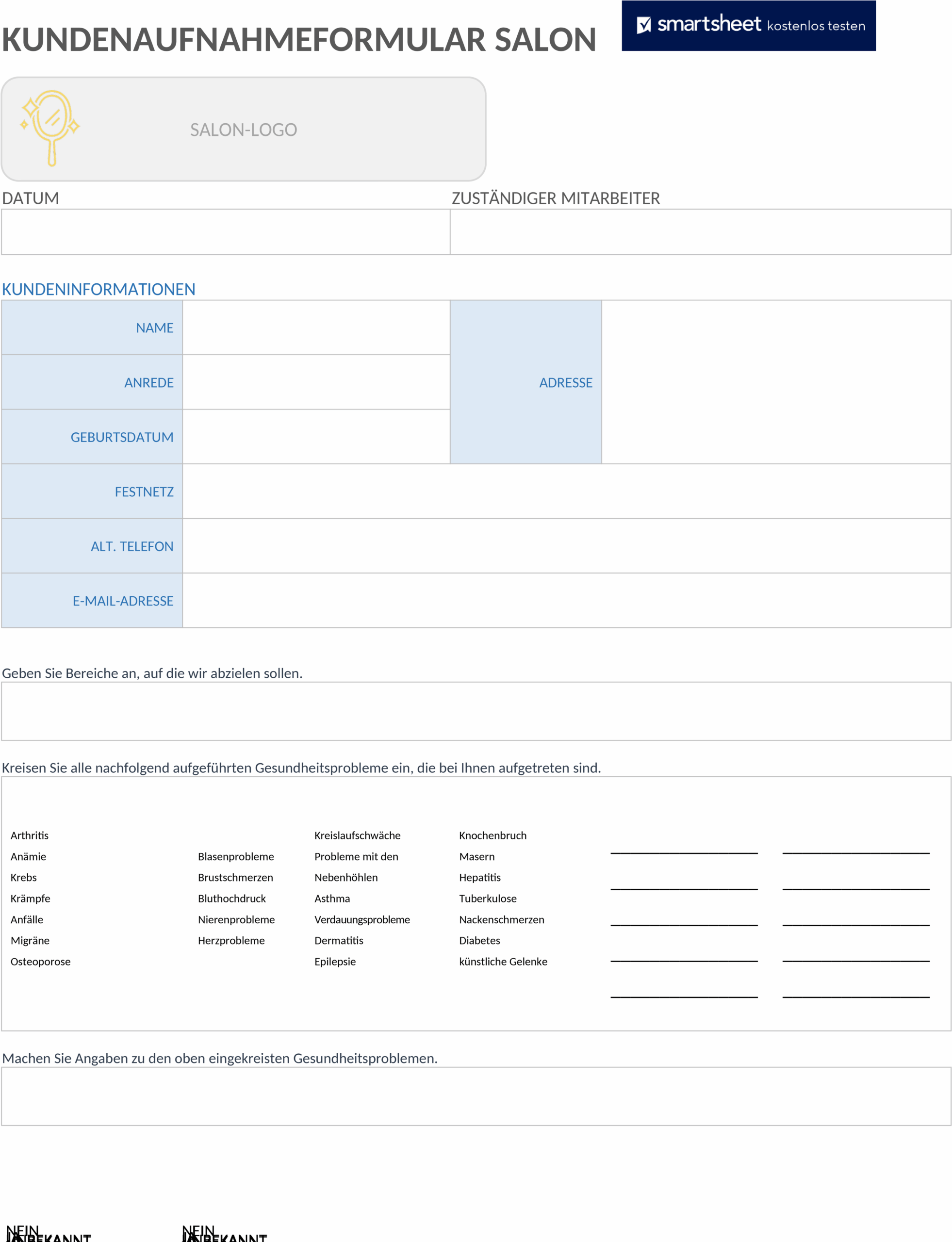Select the KUNDENINFORMATIONEN heading
The image size is (952, 1242).
tap(98, 290)
